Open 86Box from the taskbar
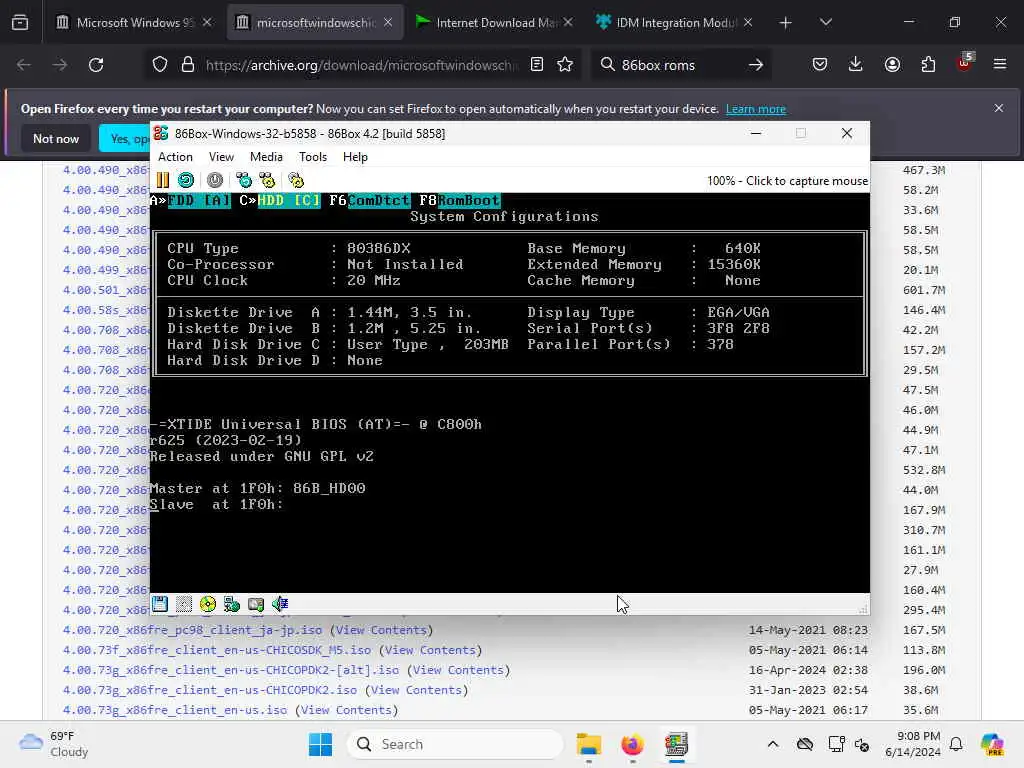 tap(677, 744)
